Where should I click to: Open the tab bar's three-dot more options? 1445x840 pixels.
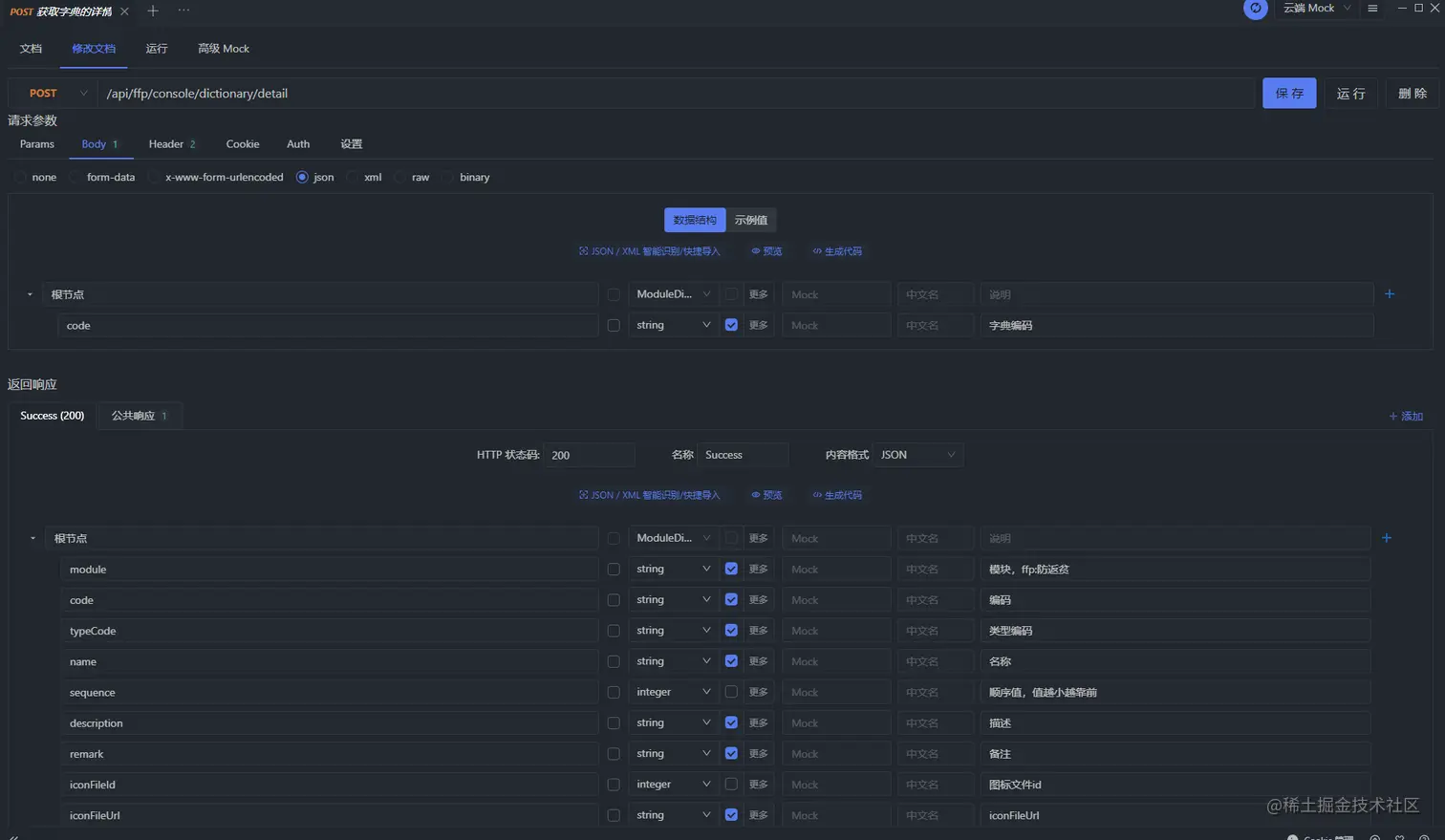tap(183, 11)
